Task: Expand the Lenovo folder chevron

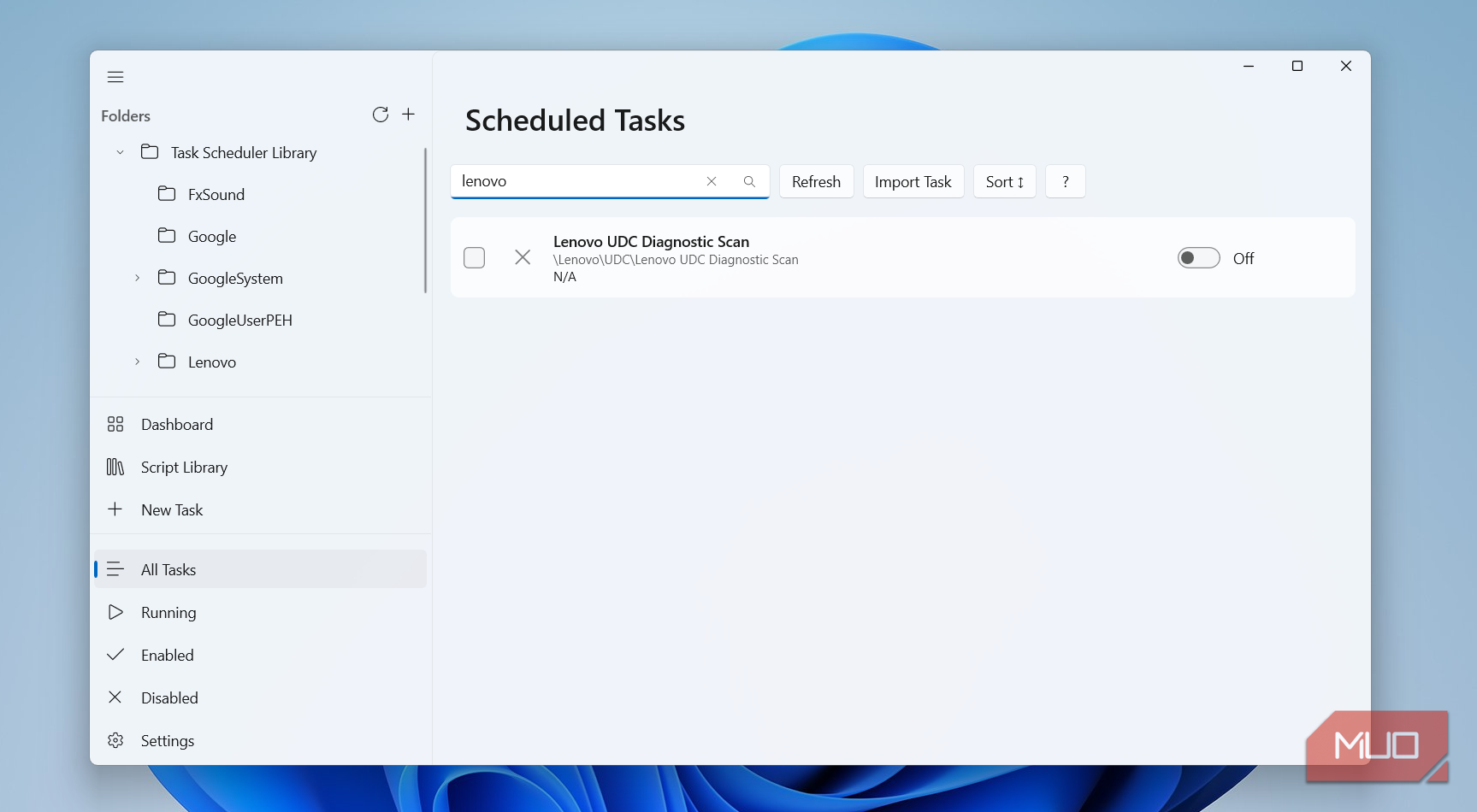Action: pyautogui.click(x=138, y=362)
